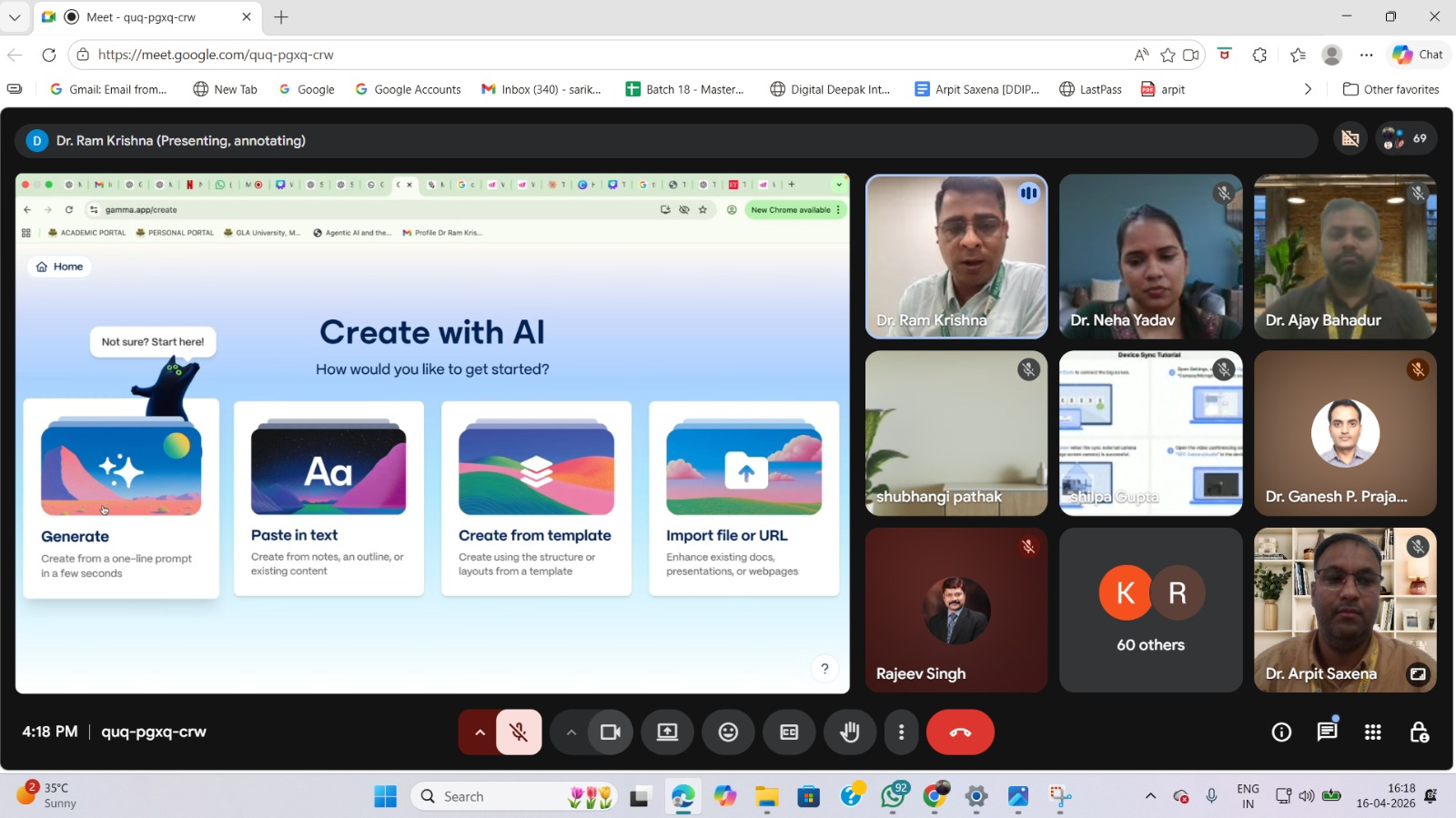The image size is (1456, 818).
Task: Open the Other favorites folder
Action: [x=1390, y=89]
